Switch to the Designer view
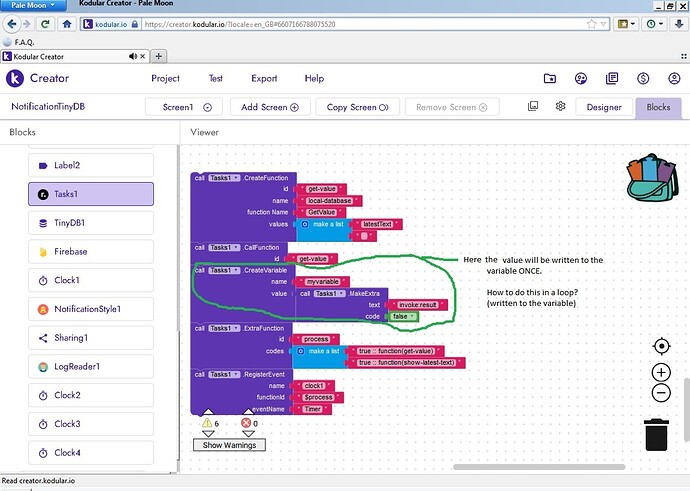The height and width of the screenshot is (491, 690). coord(604,107)
